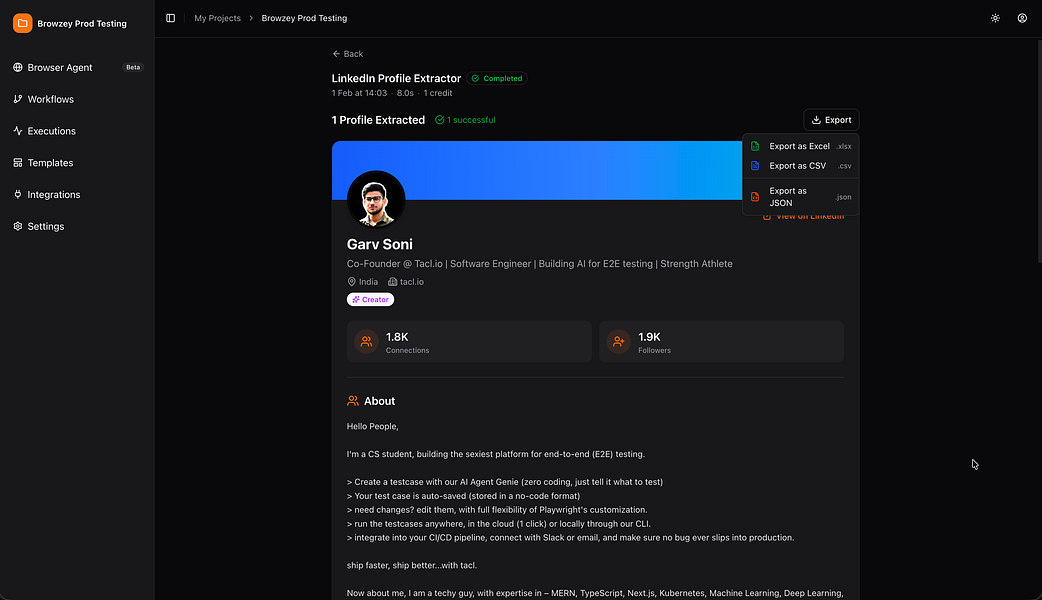Click the Garv Soni name heading
The height and width of the screenshot is (600, 1042).
[379, 245]
